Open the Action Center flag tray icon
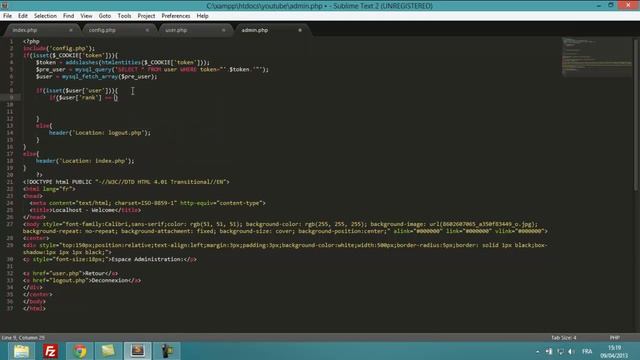 pos(549,351)
